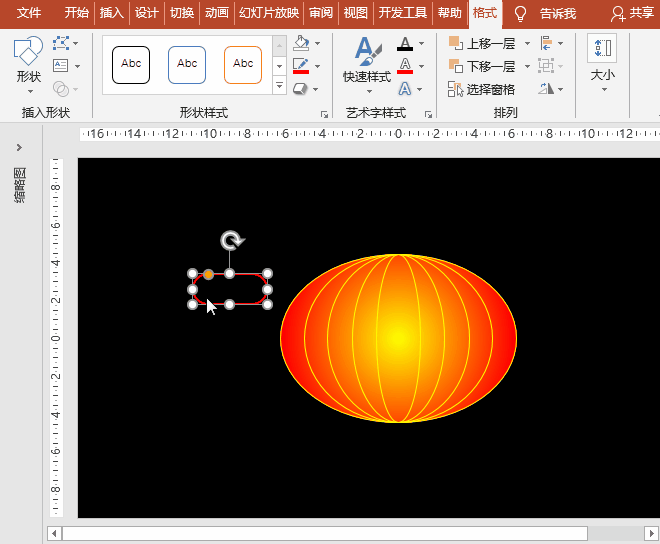
Task: Open text fill dropdown arrow
Action: (x=421, y=43)
